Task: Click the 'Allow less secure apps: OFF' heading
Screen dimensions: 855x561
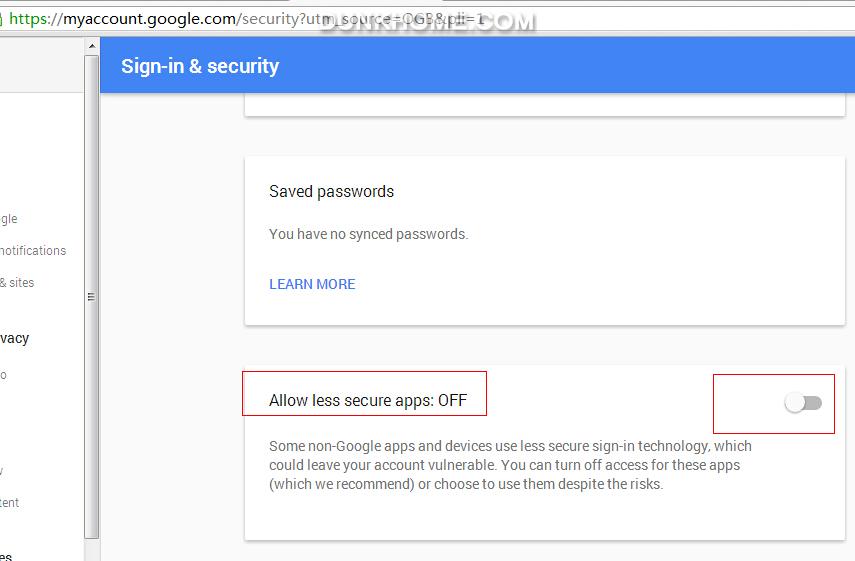Action: click(368, 400)
